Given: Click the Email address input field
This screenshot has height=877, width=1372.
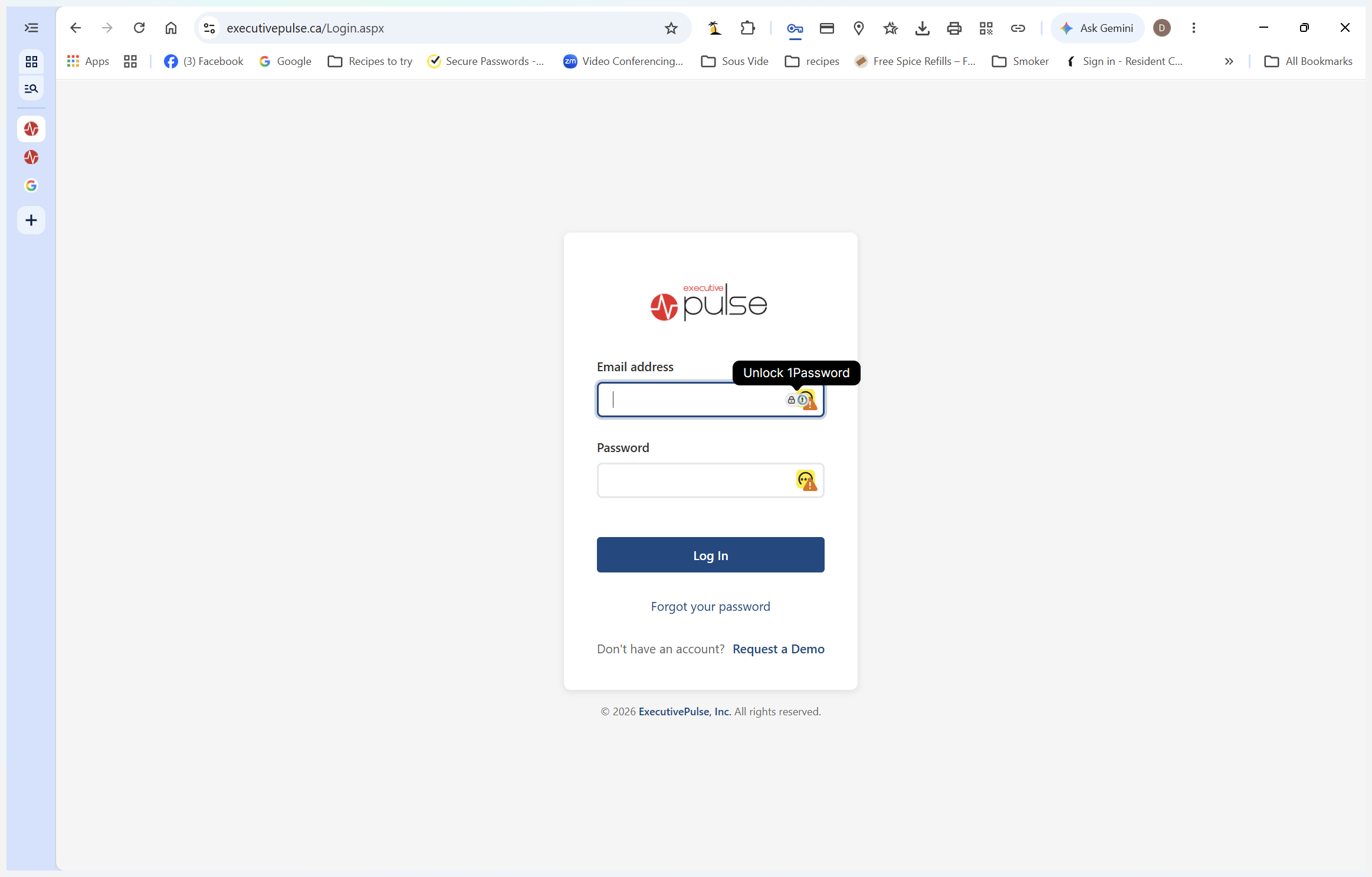Looking at the screenshot, I should click(710, 400).
